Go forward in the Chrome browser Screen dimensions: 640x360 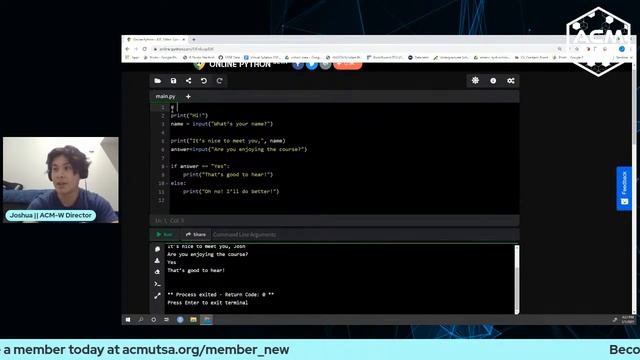[x=136, y=49]
